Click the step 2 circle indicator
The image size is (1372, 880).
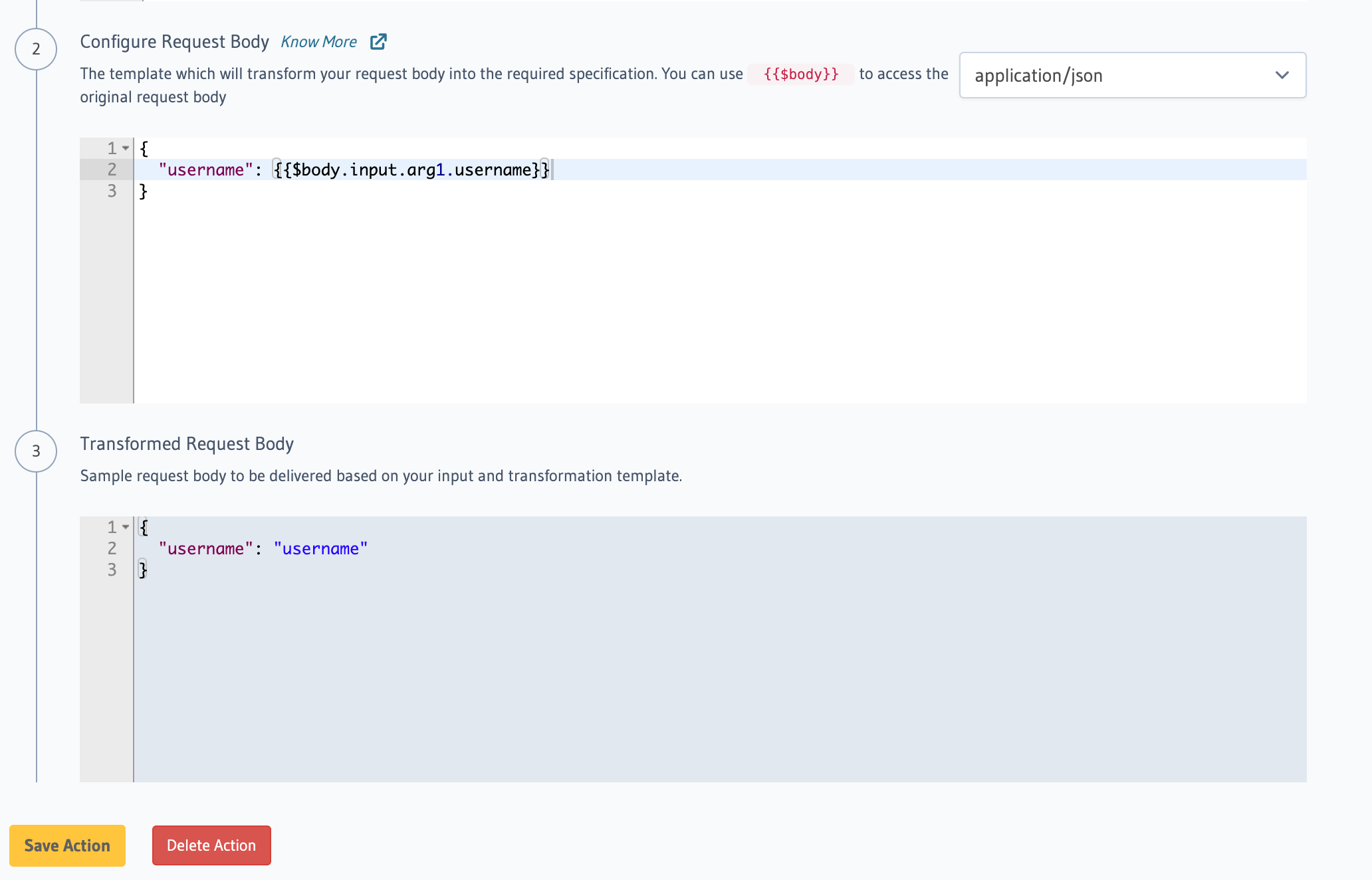(x=35, y=49)
